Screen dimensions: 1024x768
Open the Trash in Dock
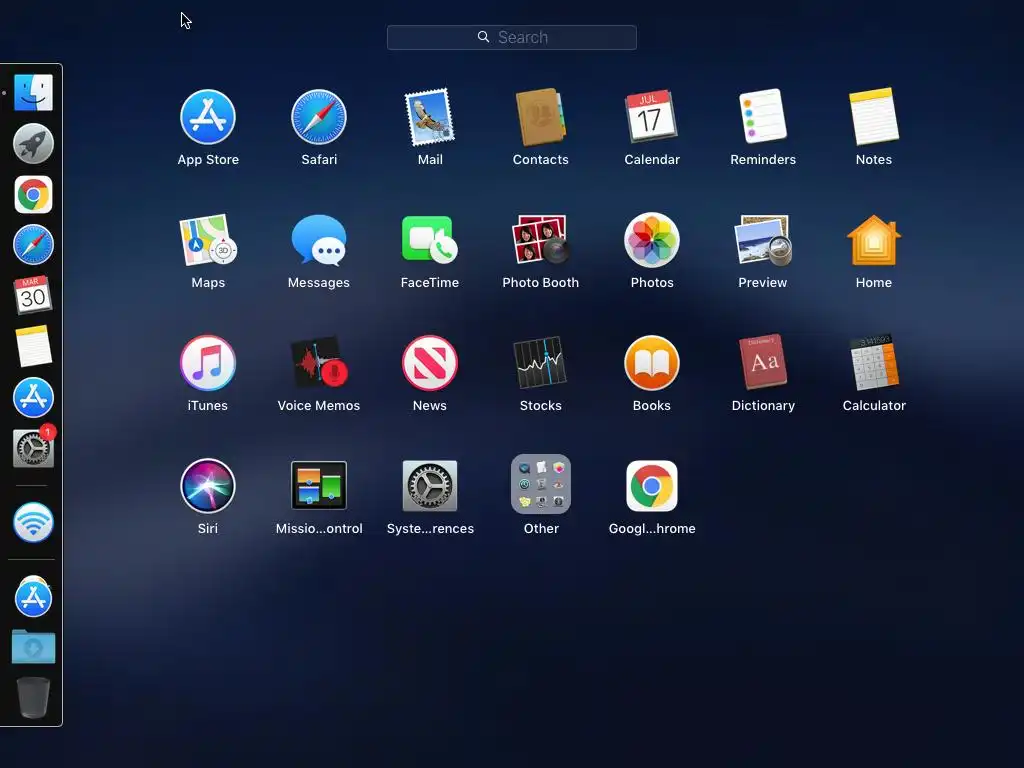(x=33, y=697)
